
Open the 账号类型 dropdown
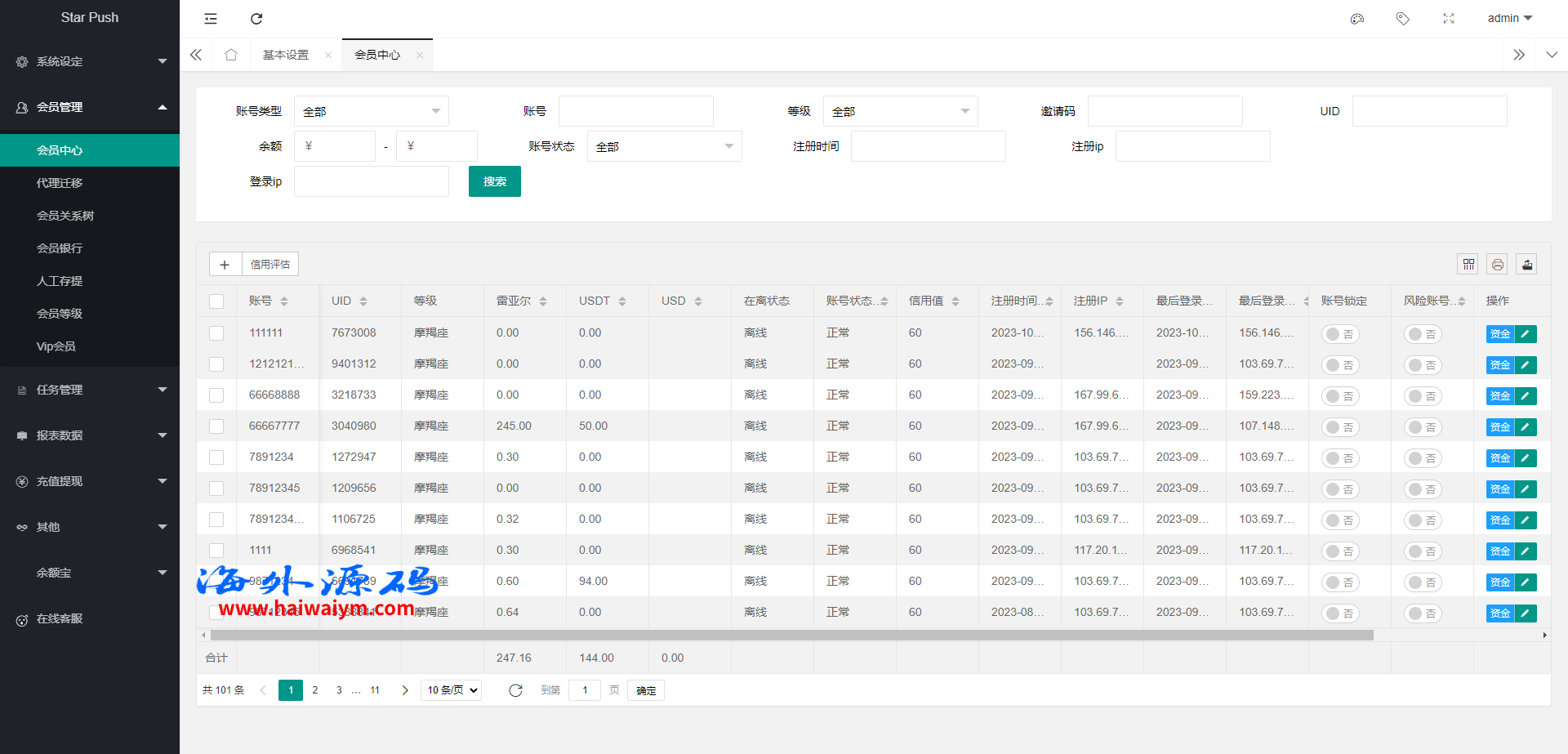[x=371, y=111]
